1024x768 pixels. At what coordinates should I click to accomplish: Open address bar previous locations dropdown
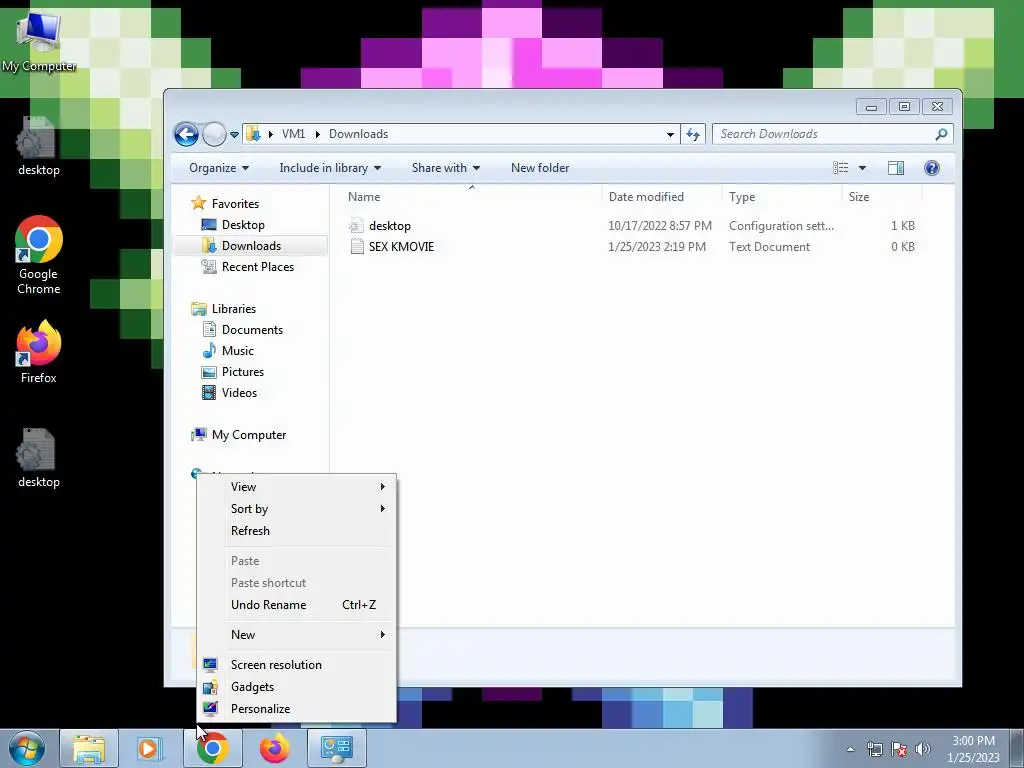click(x=670, y=135)
